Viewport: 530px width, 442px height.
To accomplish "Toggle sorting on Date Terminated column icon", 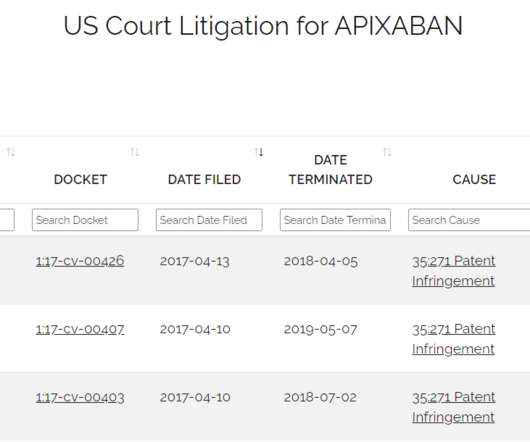I will pos(387,152).
